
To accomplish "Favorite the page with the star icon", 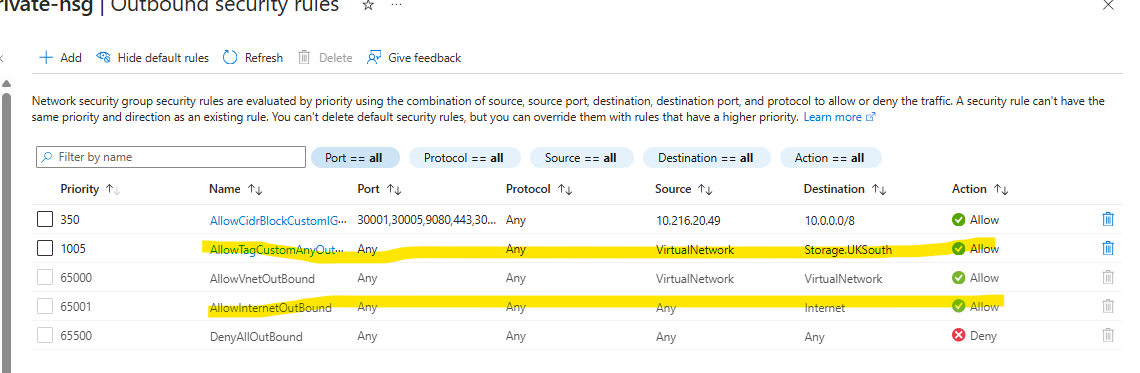I will pyautogui.click(x=368, y=6).
